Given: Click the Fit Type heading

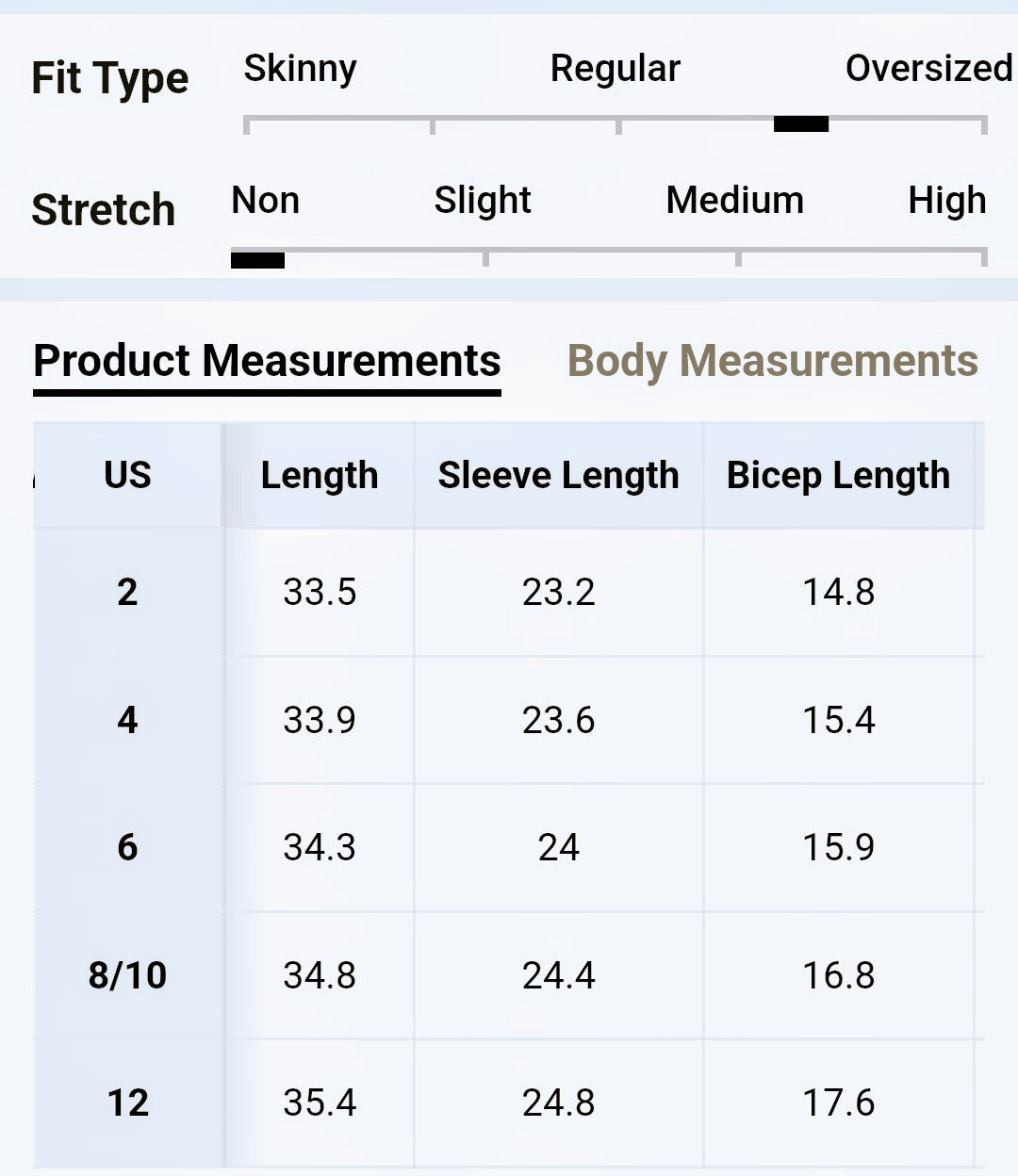Looking at the screenshot, I should pyautogui.click(x=110, y=79).
